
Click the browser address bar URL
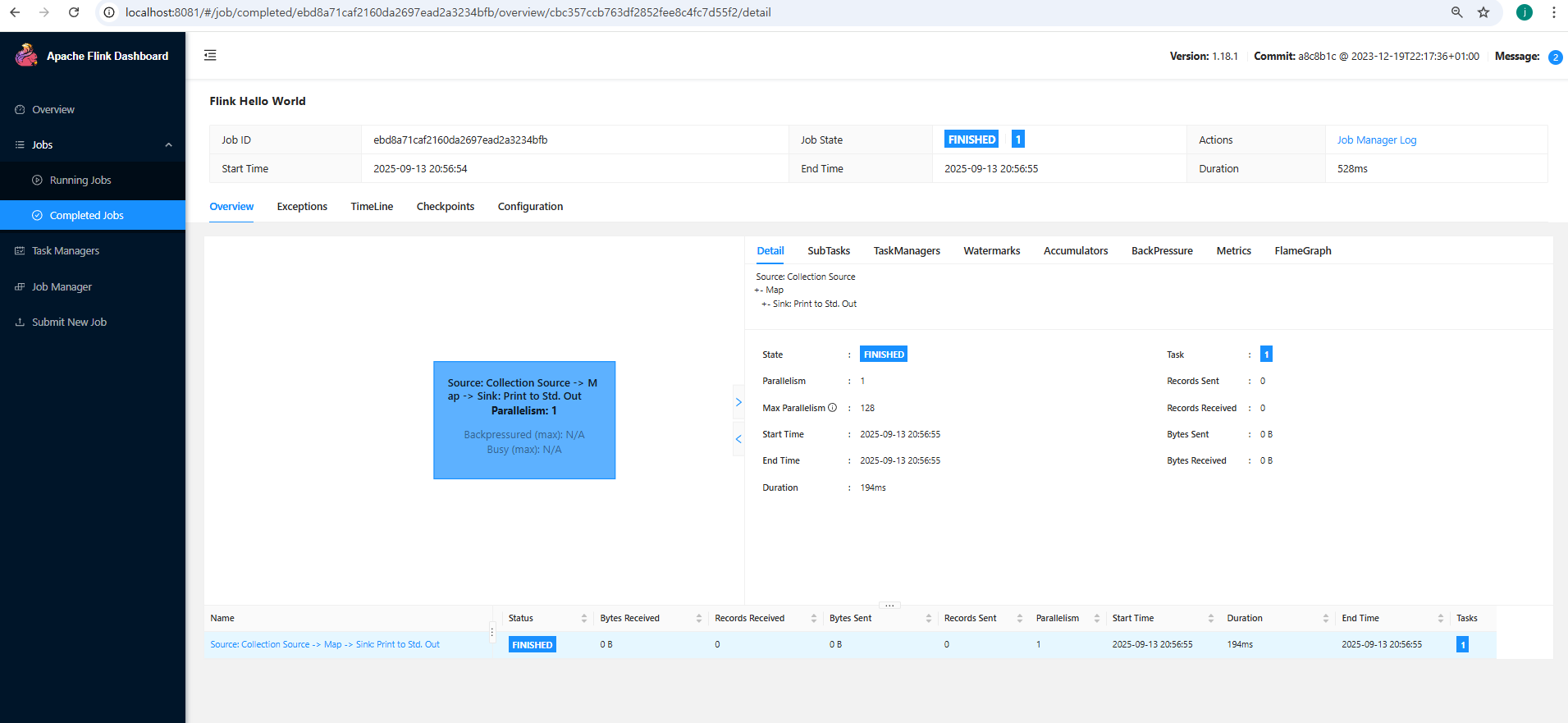pos(448,12)
